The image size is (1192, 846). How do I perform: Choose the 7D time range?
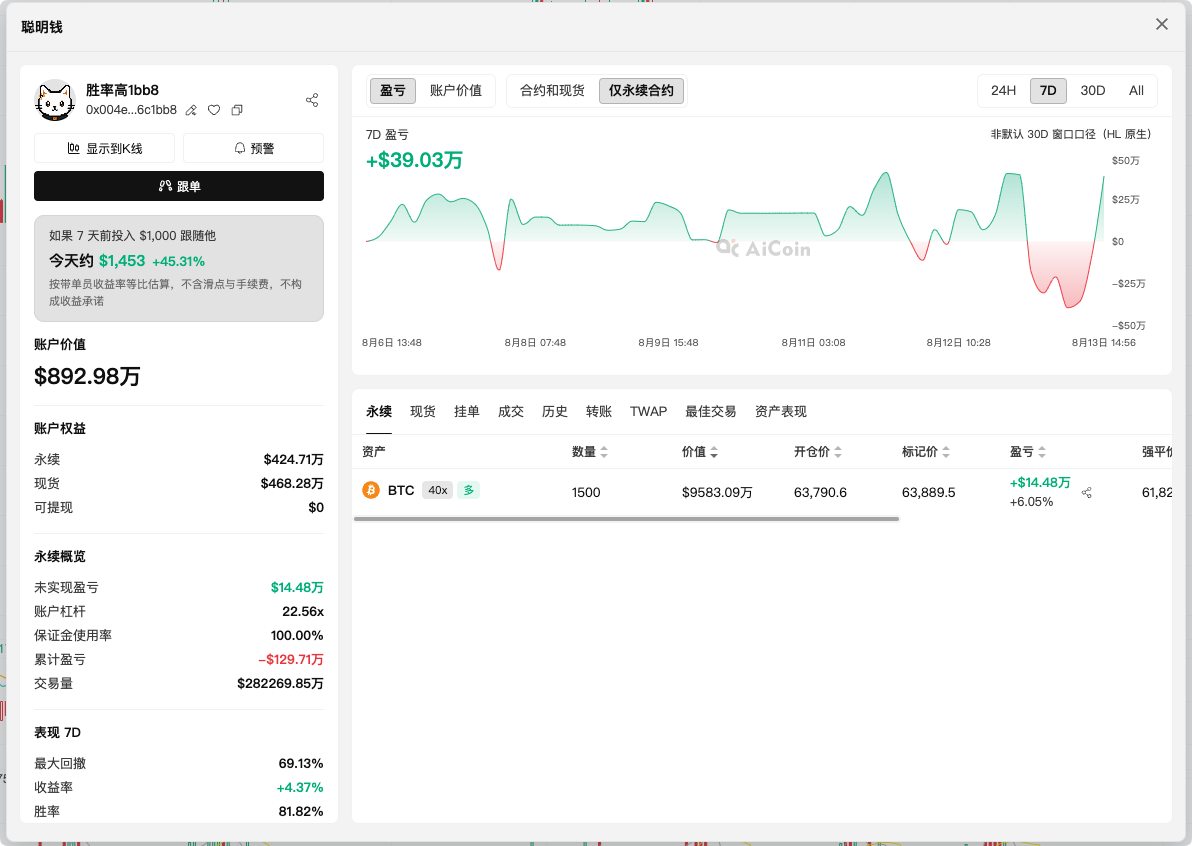(x=1048, y=90)
